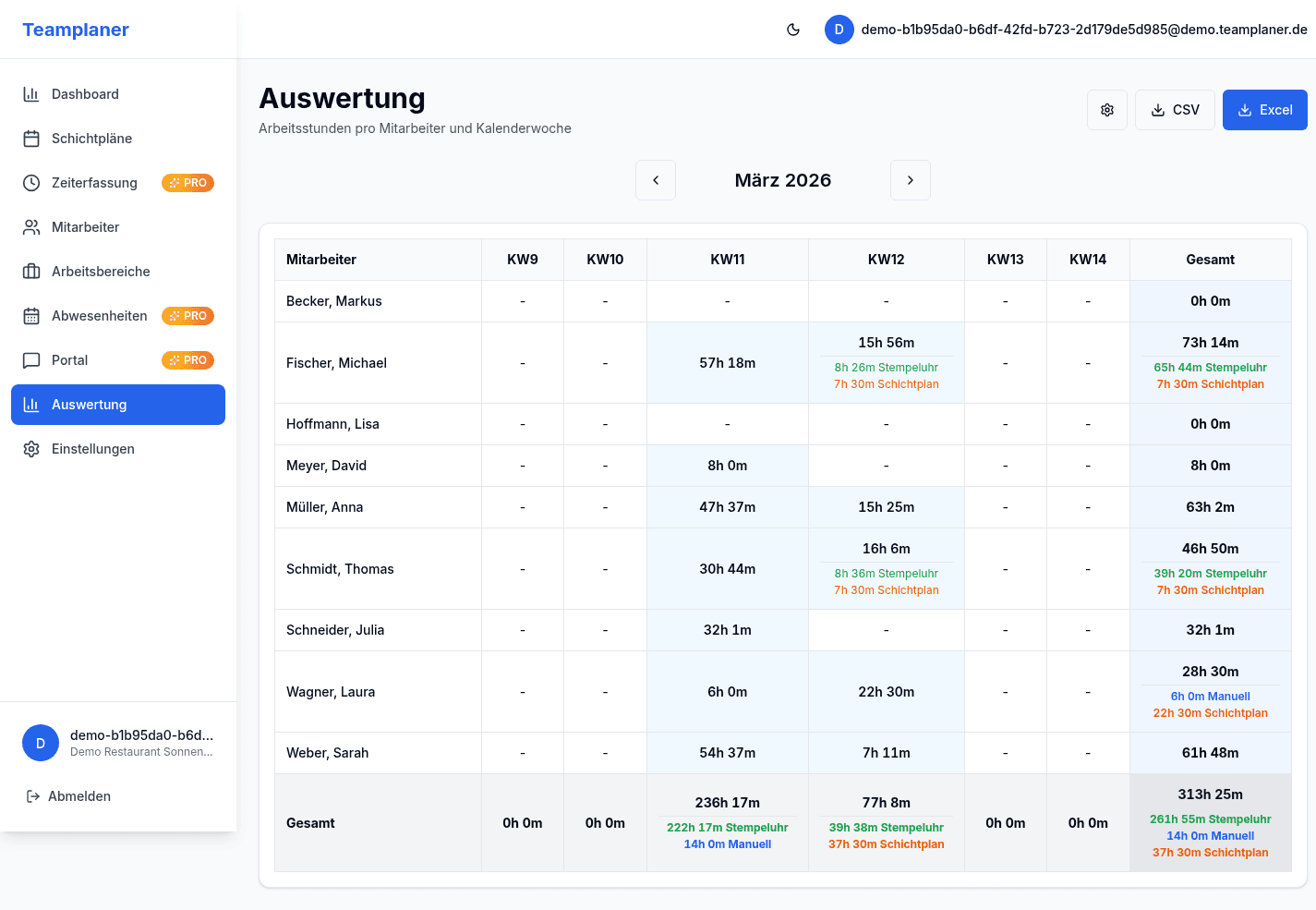Open Zeiterfassung using the clock icon
Image resolution: width=1316 pixels, height=910 pixels.
(30, 182)
